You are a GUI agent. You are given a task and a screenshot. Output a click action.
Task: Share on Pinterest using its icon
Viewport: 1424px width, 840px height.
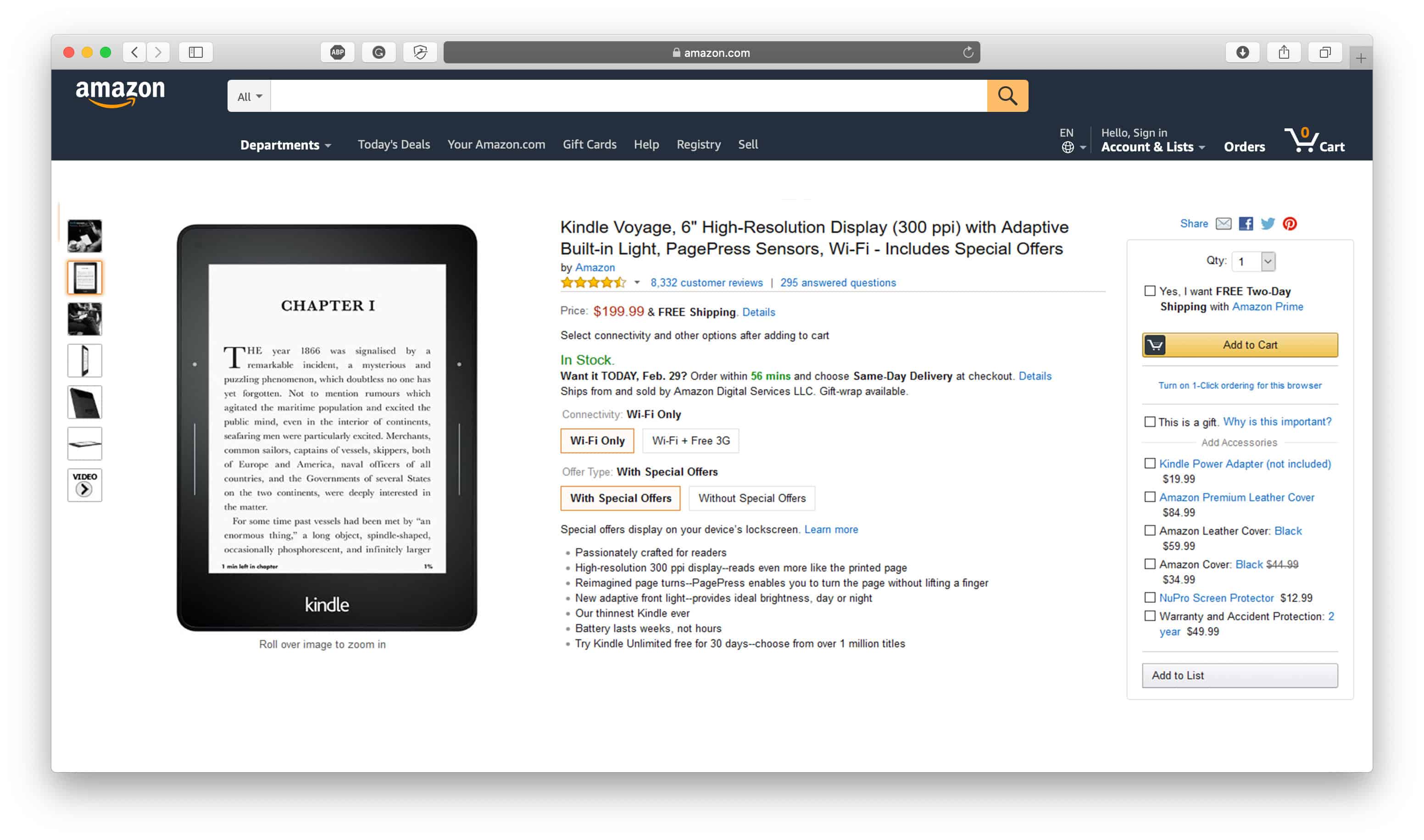coord(1289,224)
